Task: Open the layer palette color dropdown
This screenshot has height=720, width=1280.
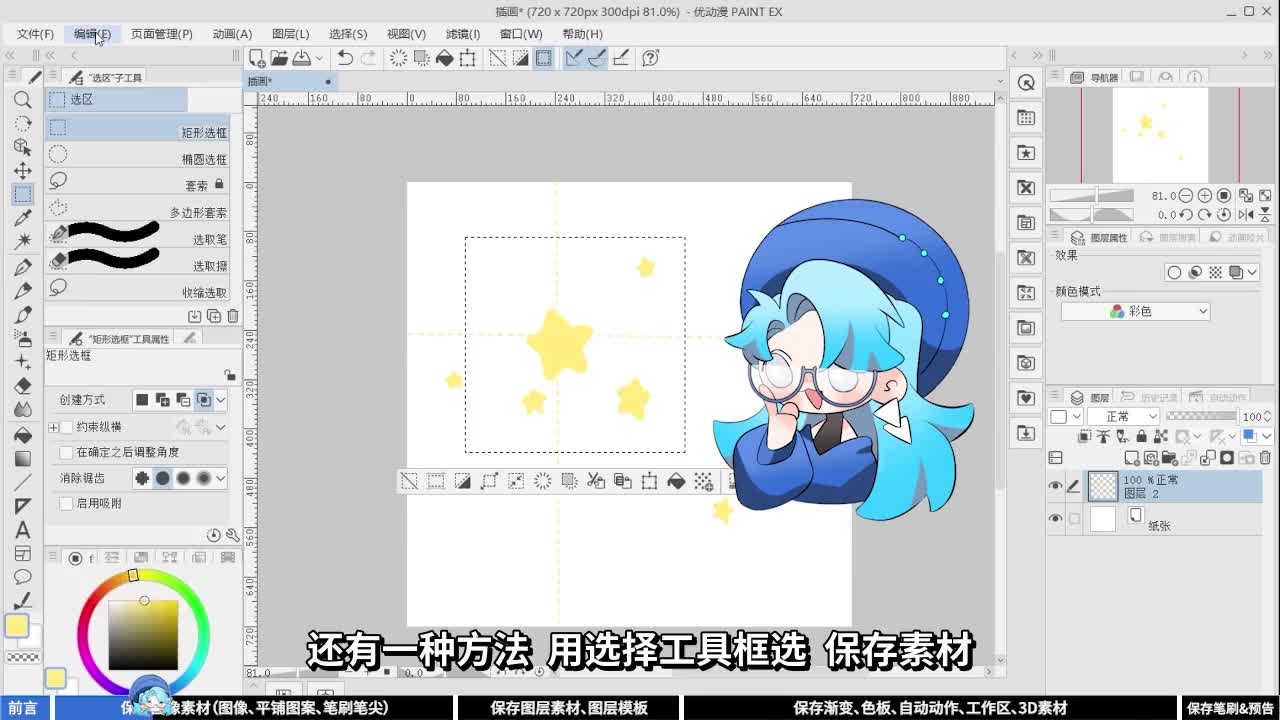Action: point(1065,416)
